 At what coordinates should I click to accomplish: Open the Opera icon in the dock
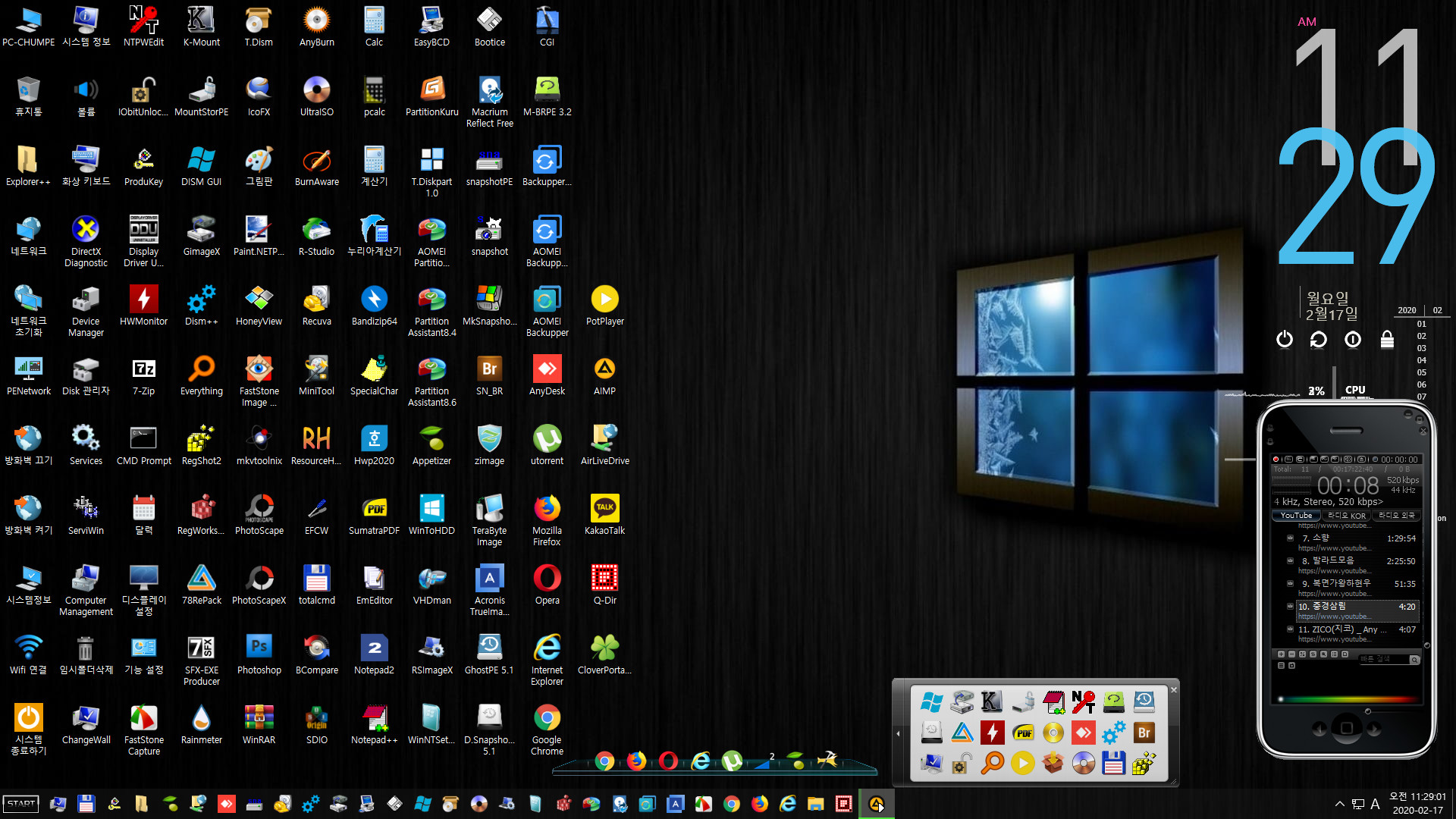pyautogui.click(x=668, y=761)
